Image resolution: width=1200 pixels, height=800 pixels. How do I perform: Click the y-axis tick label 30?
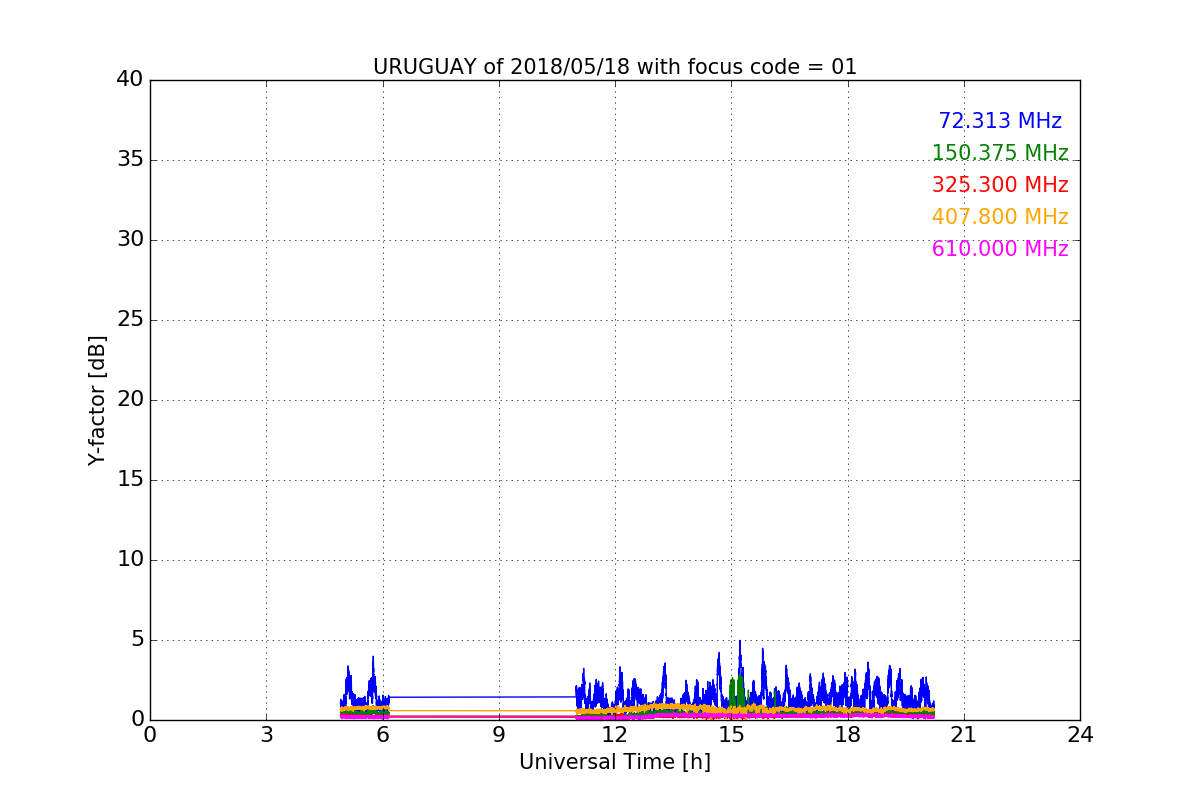[130, 240]
